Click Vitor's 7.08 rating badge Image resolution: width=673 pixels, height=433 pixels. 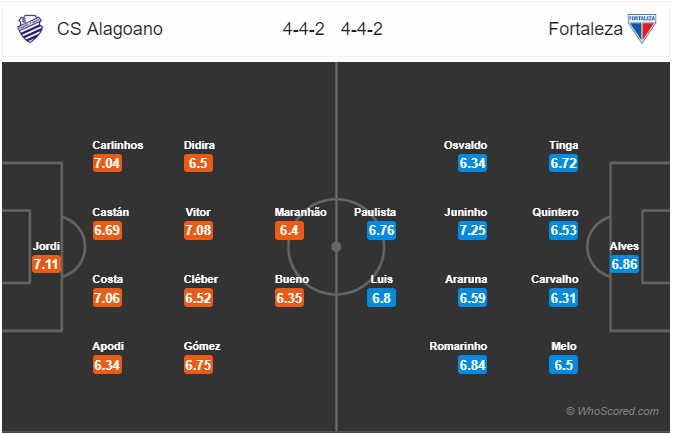click(x=198, y=230)
